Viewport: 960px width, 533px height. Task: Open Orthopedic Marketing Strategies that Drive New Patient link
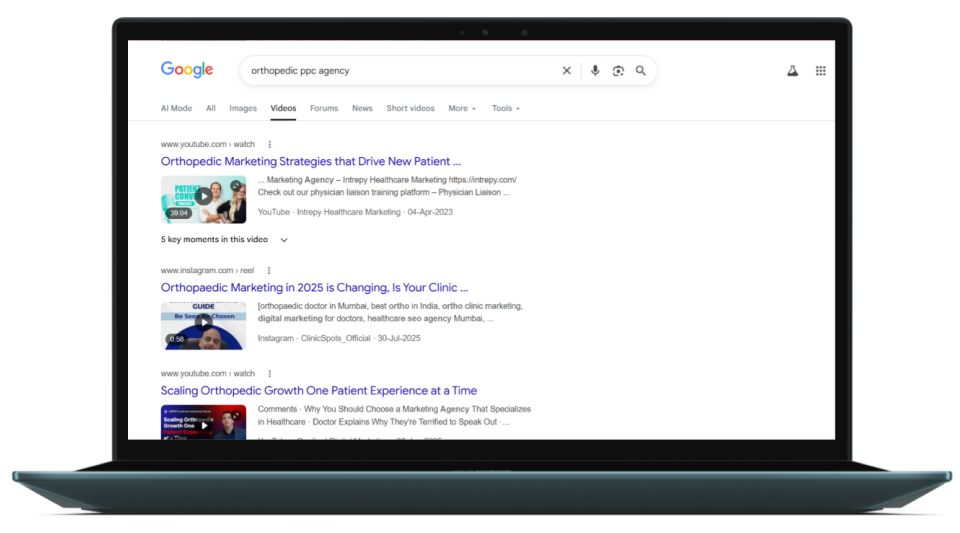(x=310, y=162)
